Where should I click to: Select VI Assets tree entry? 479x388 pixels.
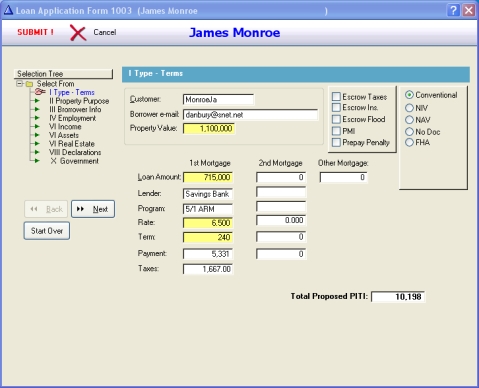click(x=64, y=135)
